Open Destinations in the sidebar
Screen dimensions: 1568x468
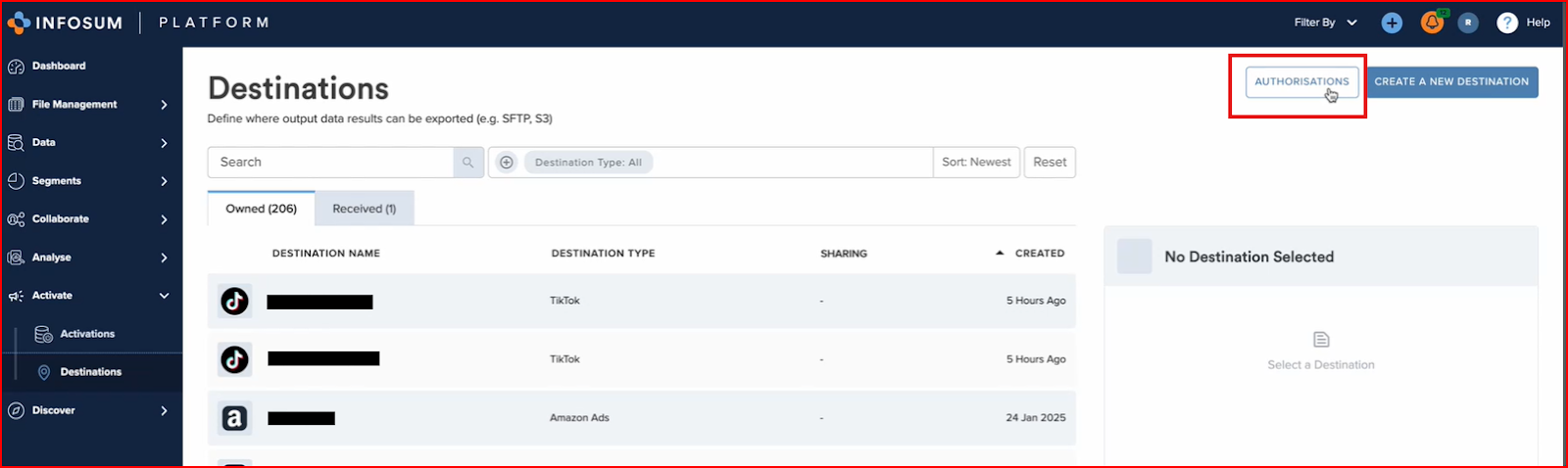[91, 372]
